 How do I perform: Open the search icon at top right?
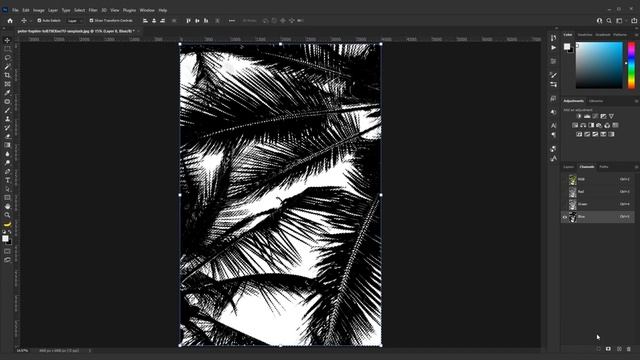609,20
